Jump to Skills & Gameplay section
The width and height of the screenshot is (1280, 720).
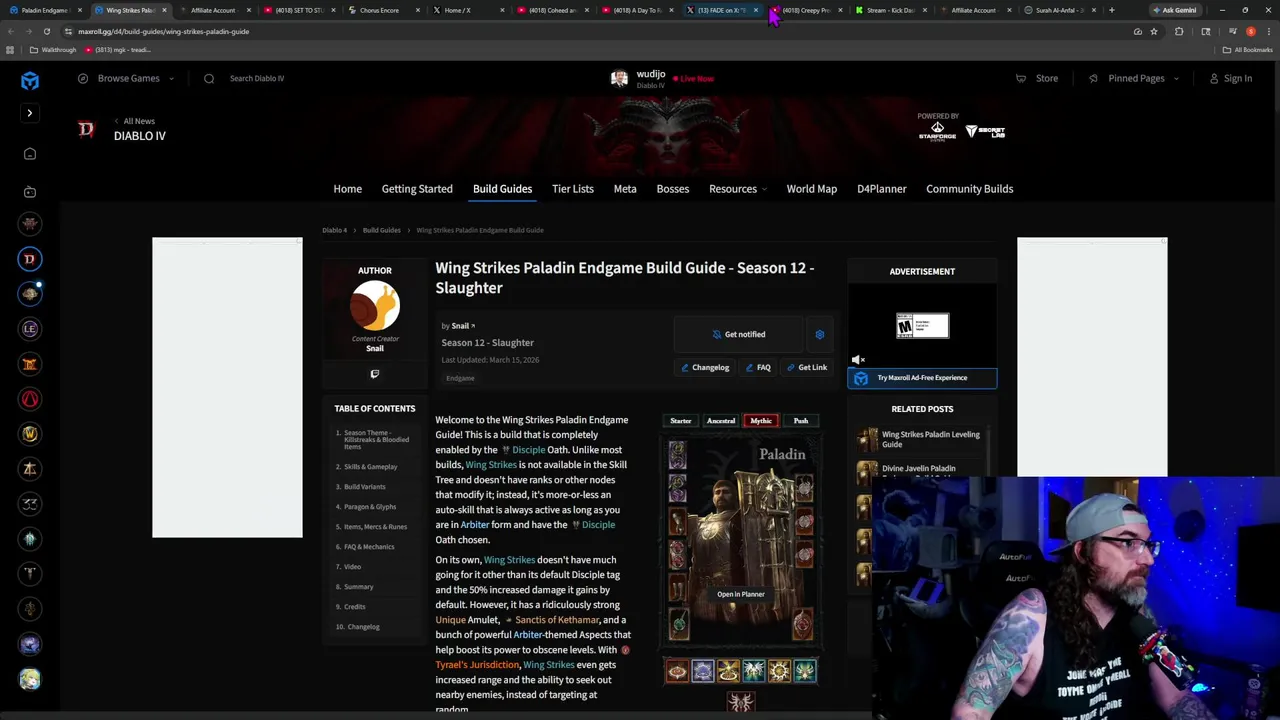click(371, 467)
